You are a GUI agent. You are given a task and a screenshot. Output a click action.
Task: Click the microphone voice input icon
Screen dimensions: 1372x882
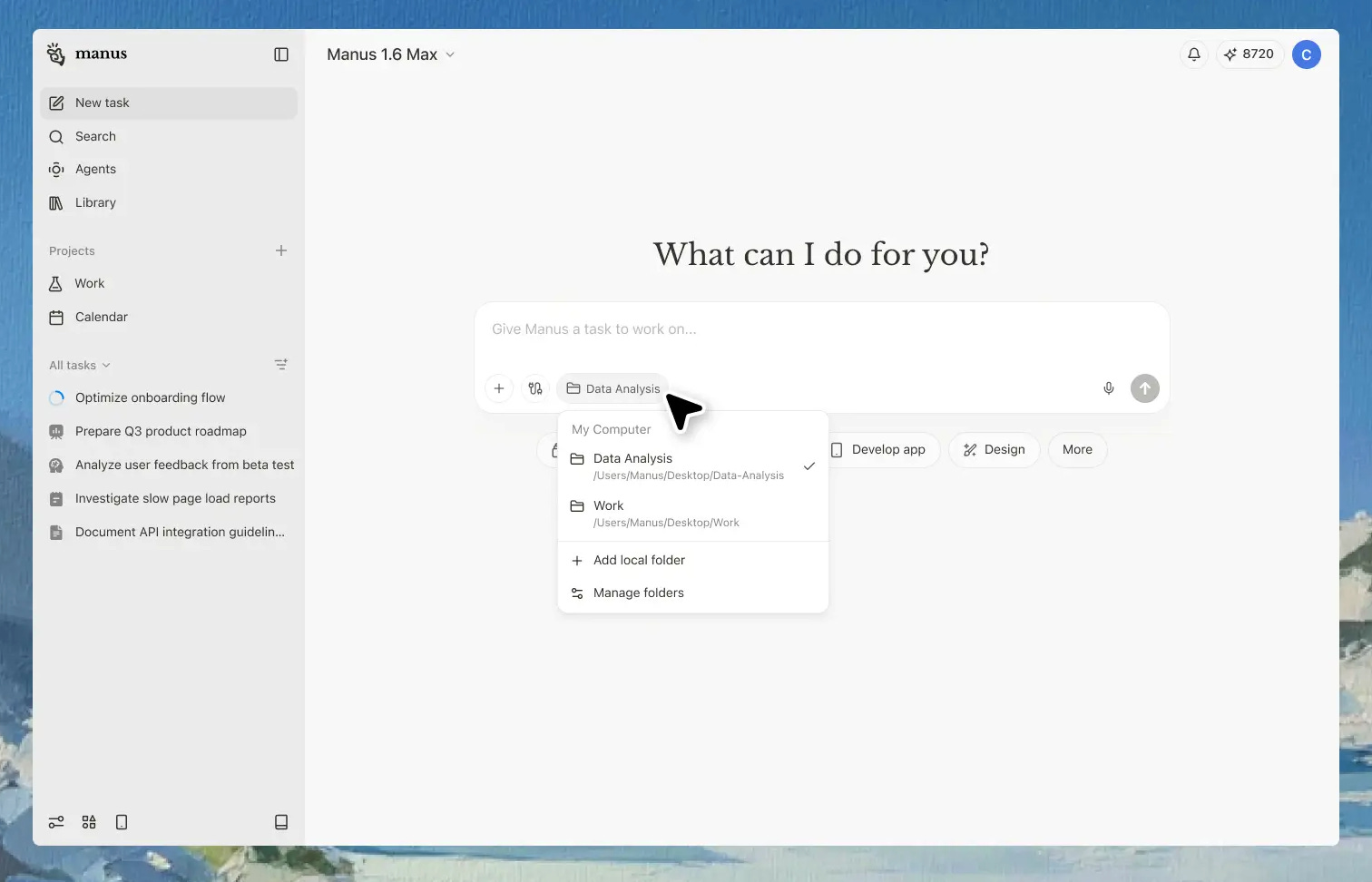(x=1109, y=388)
